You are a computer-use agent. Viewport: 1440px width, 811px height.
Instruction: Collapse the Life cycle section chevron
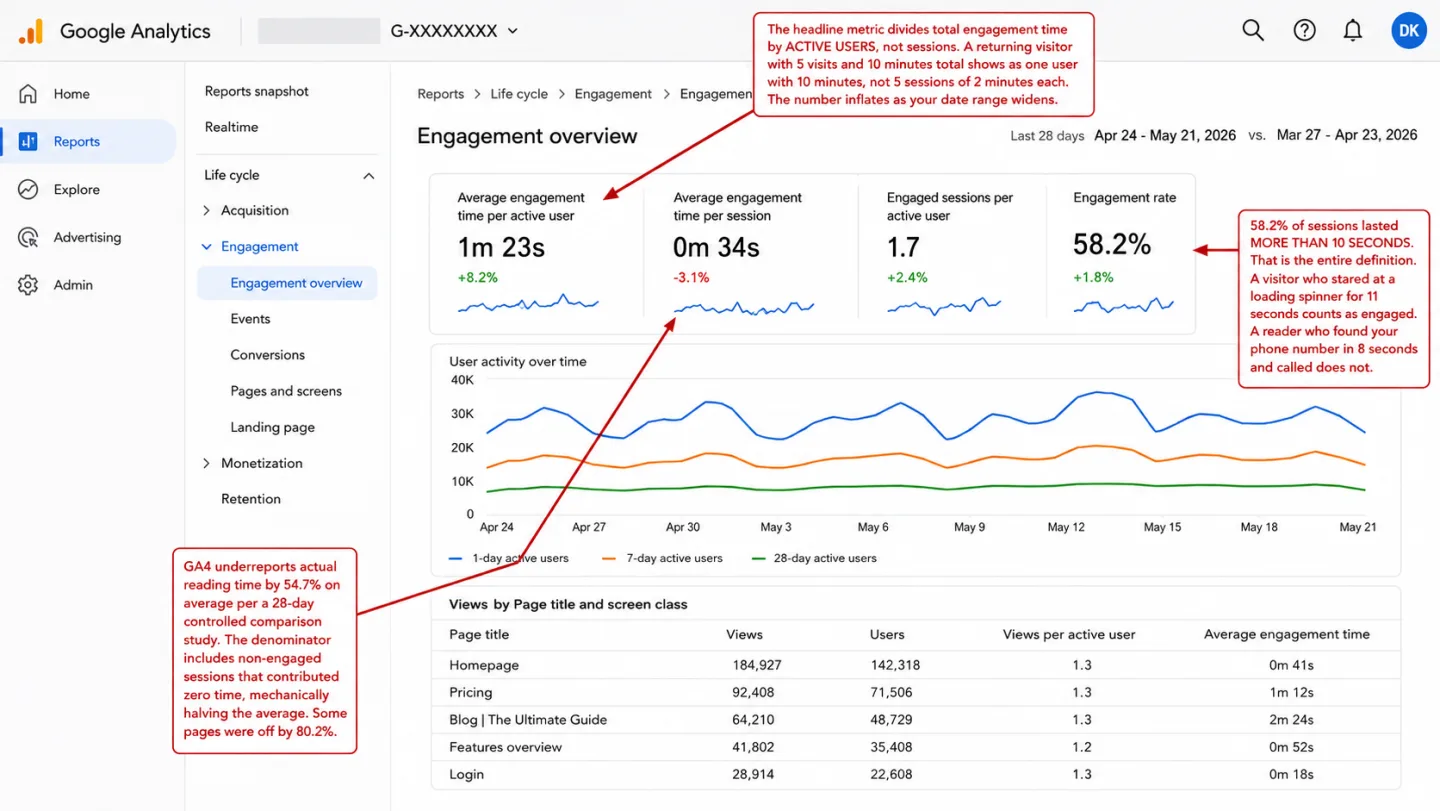(x=368, y=176)
